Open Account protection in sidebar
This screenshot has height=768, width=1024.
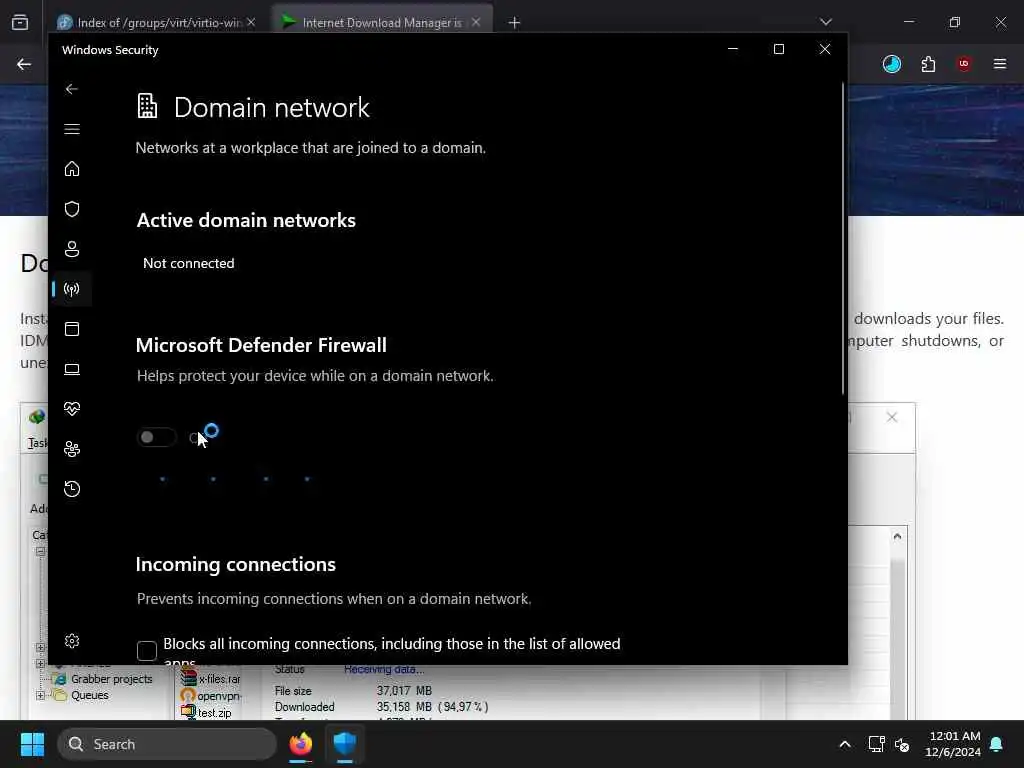tap(72, 249)
